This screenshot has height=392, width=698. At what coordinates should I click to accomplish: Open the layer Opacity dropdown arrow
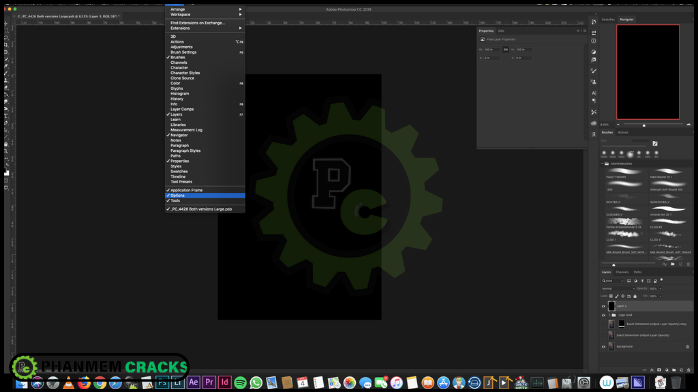tap(660, 289)
